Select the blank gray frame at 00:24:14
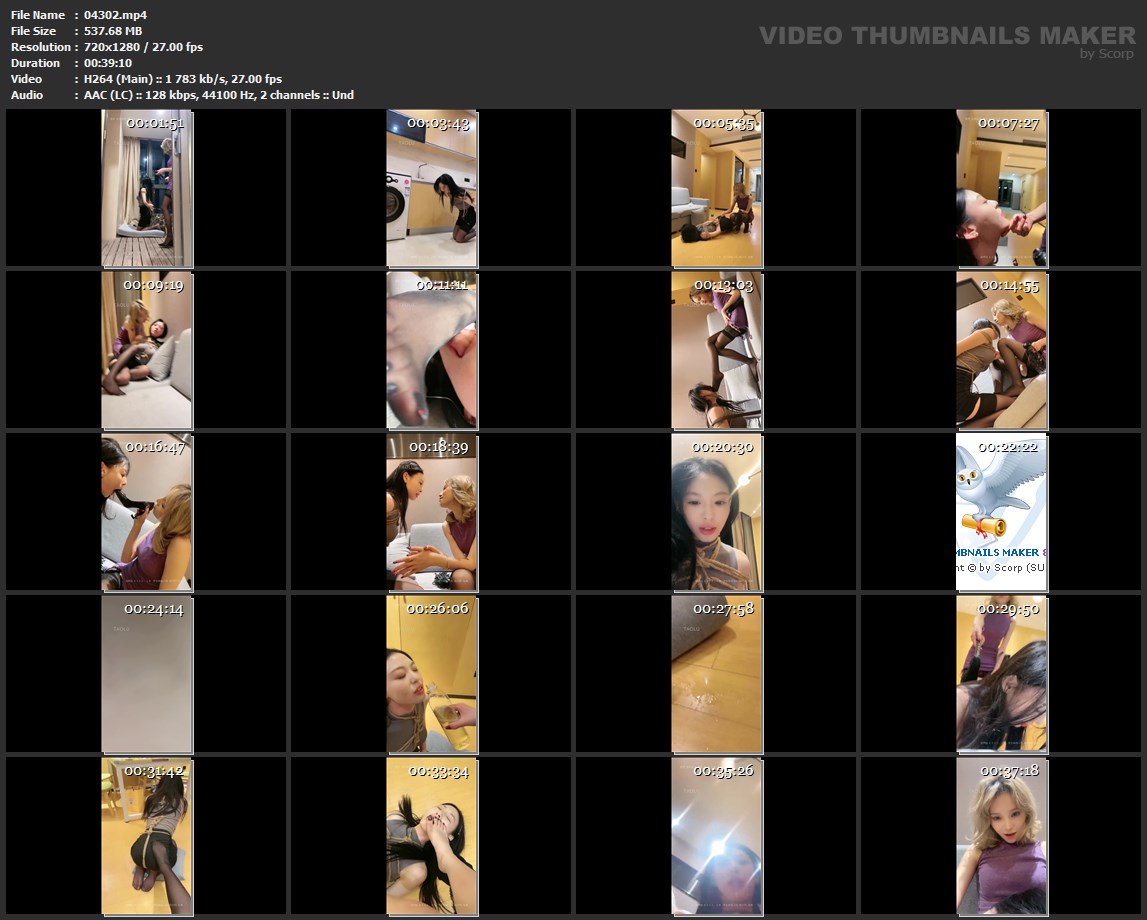 click(147, 674)
